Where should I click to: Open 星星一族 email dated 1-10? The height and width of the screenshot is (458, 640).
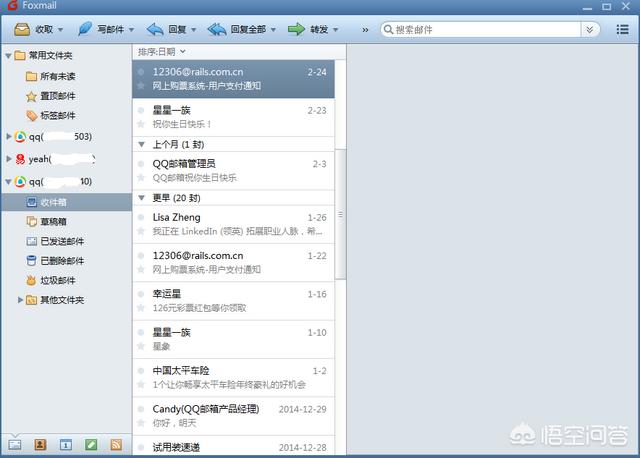coord(233,339)
